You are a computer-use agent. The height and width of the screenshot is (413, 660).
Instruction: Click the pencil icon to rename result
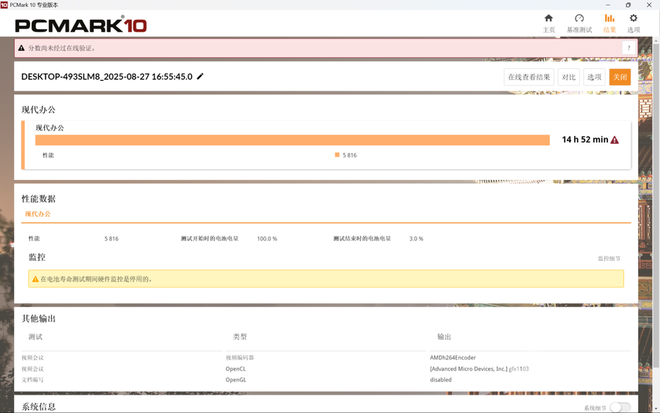200,76
